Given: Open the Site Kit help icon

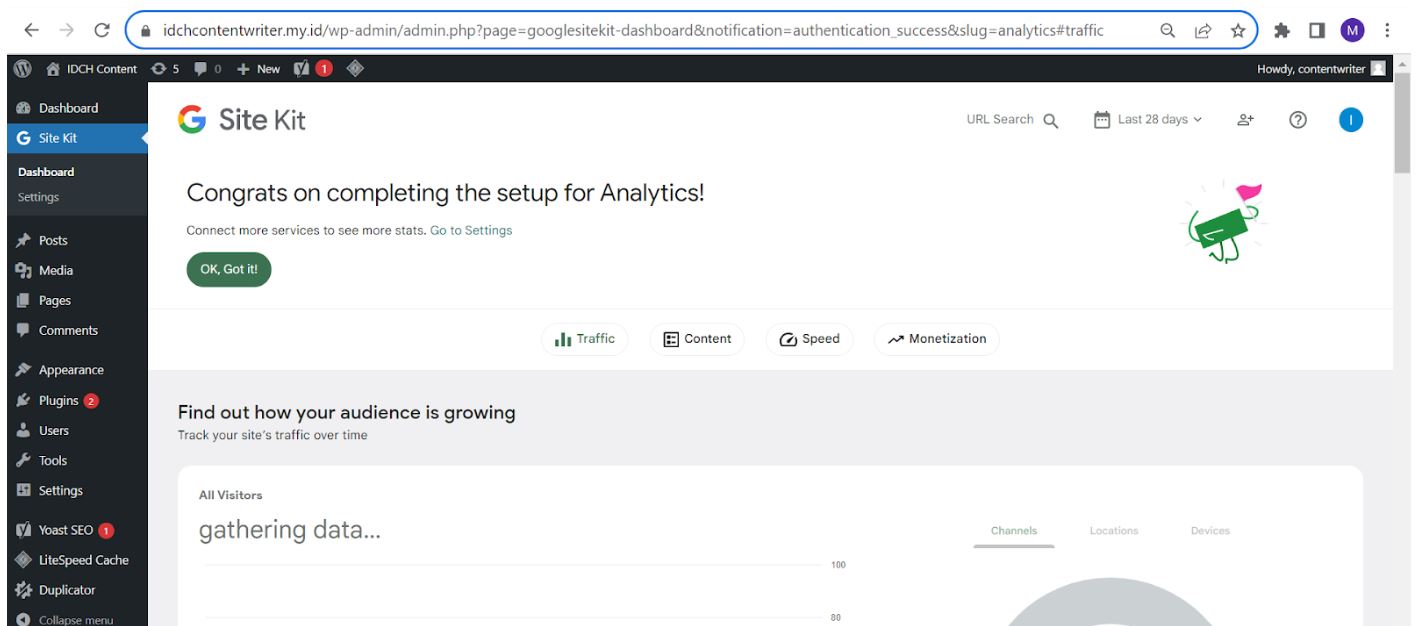Looking at the screenshot, I should (1298, 120).
